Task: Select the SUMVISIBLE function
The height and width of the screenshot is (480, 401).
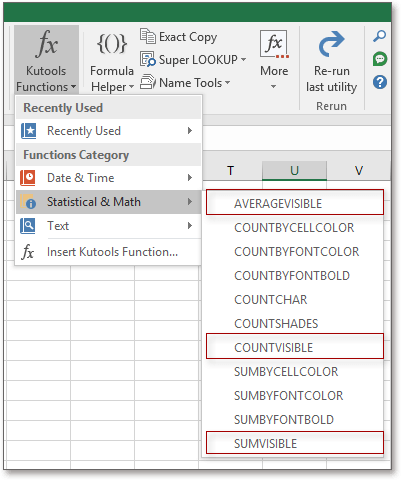Action: click(x=295, y=444)
